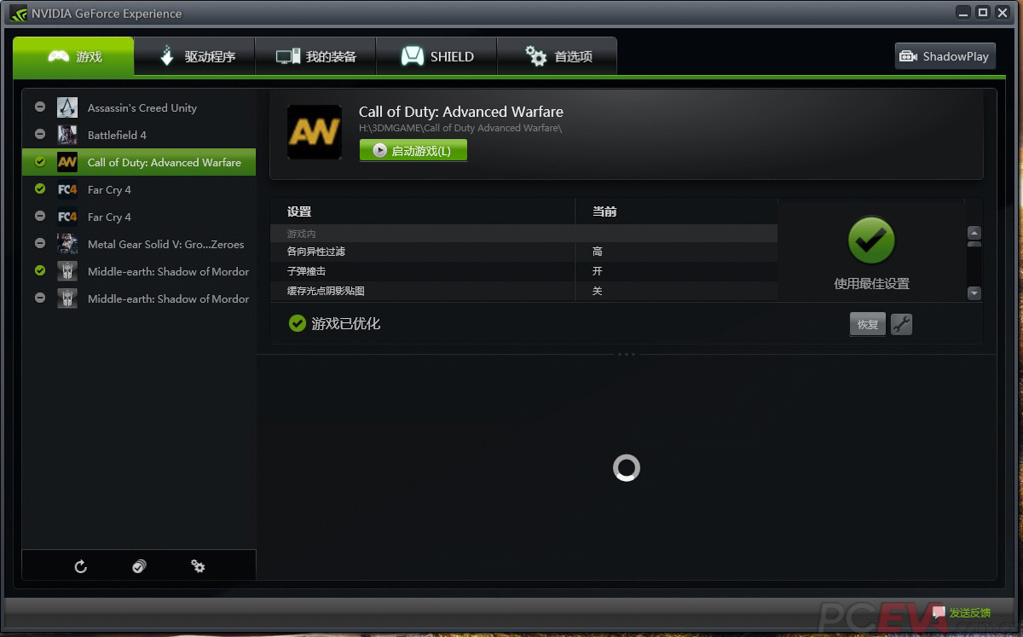Viewport: 1023px width, 637px height.
Task: Click the 发送反馈 send feedback link
Action: pyautogui.click(x=970, y=613)
